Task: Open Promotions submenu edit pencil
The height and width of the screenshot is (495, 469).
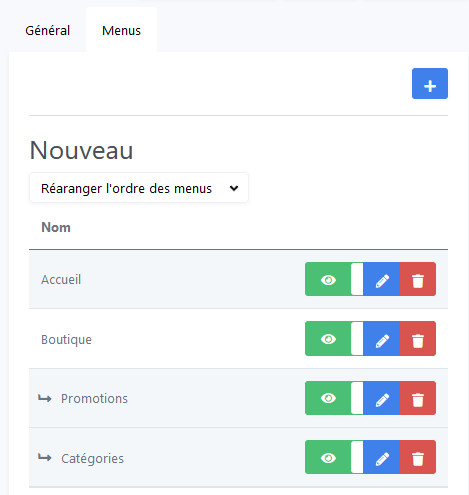Action: (x=382, y=398)
